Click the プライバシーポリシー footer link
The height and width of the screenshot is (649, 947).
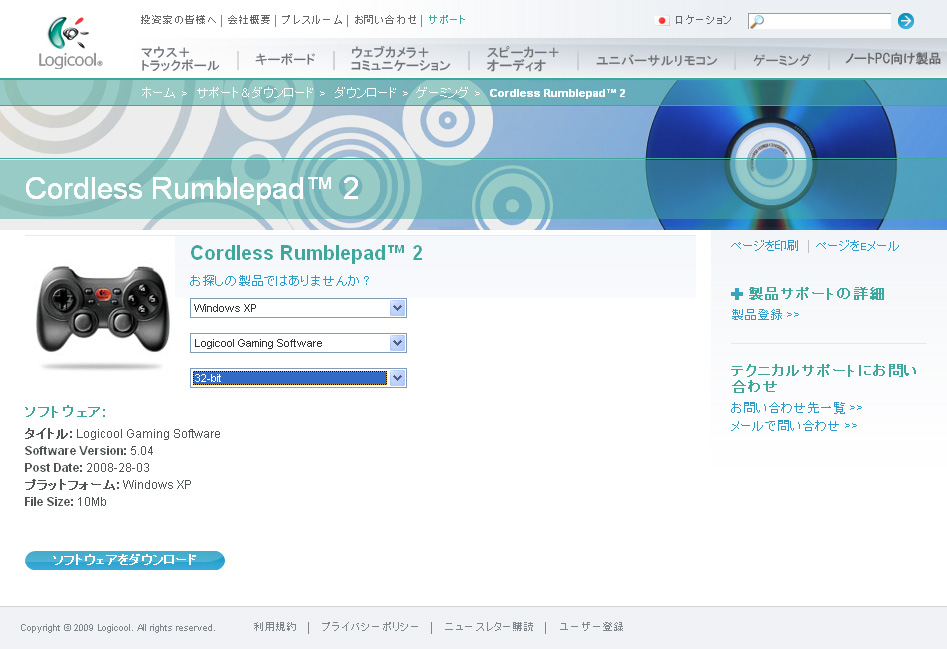(x=370, y=627)
